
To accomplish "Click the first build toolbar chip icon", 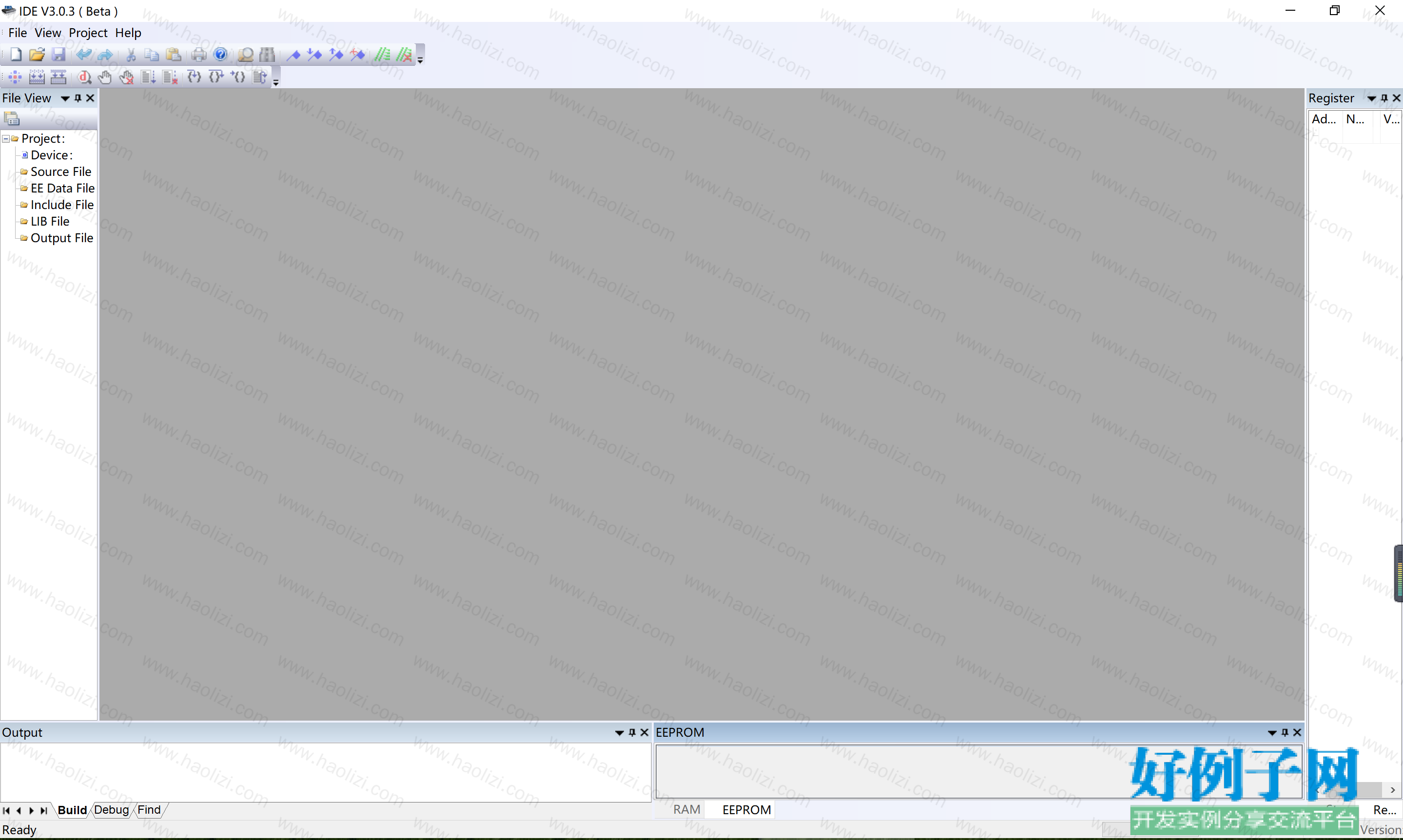I will [x=15, y=76].
